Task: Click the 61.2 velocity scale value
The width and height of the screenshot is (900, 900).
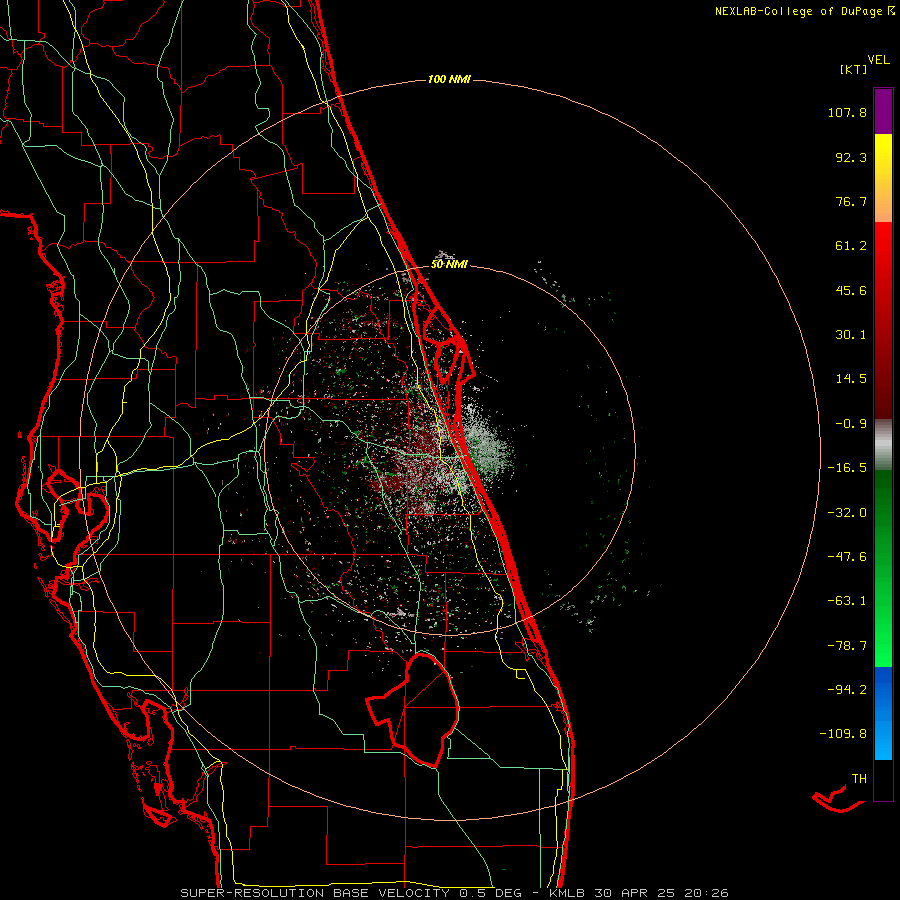Action: point(851,246)
